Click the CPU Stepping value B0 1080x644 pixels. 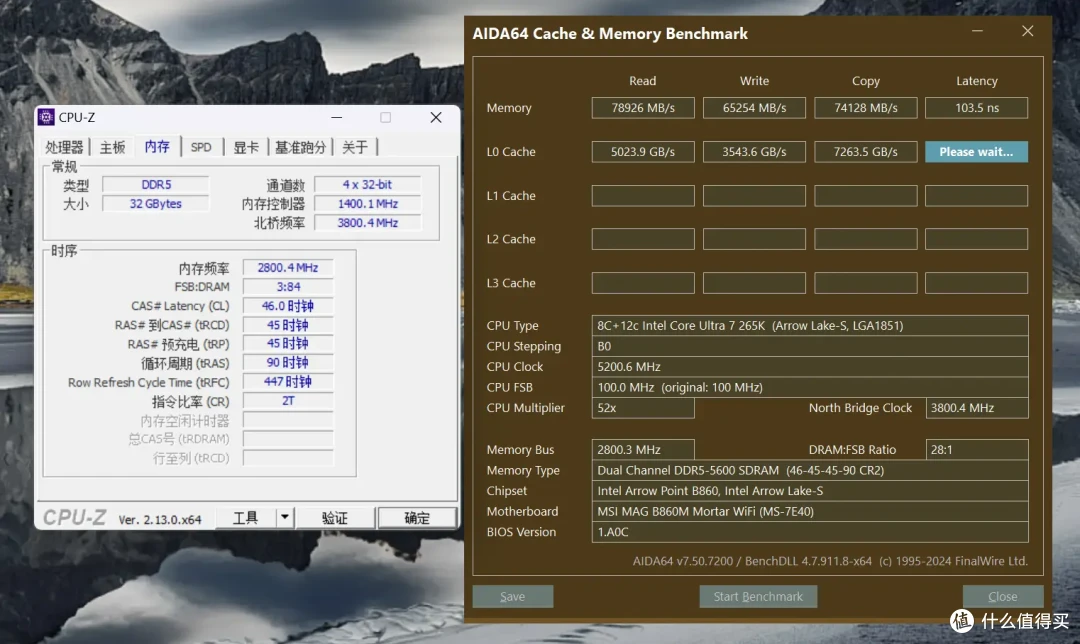click(810, 346)
